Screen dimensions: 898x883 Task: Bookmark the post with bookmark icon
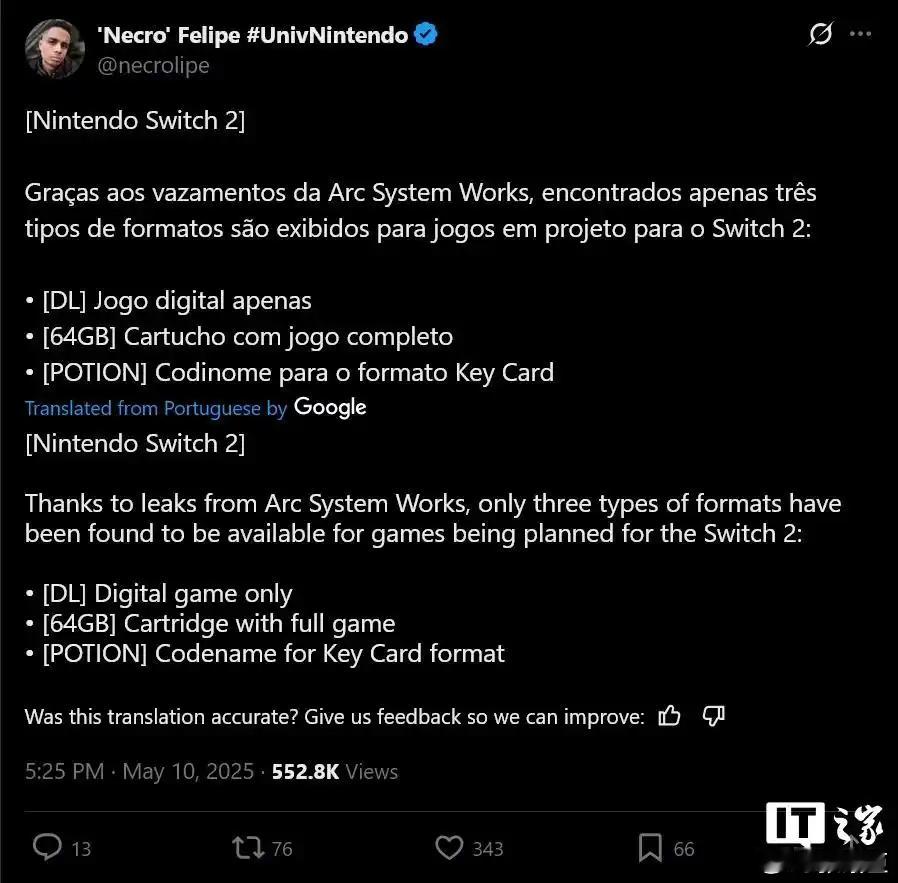pos(650,847)
